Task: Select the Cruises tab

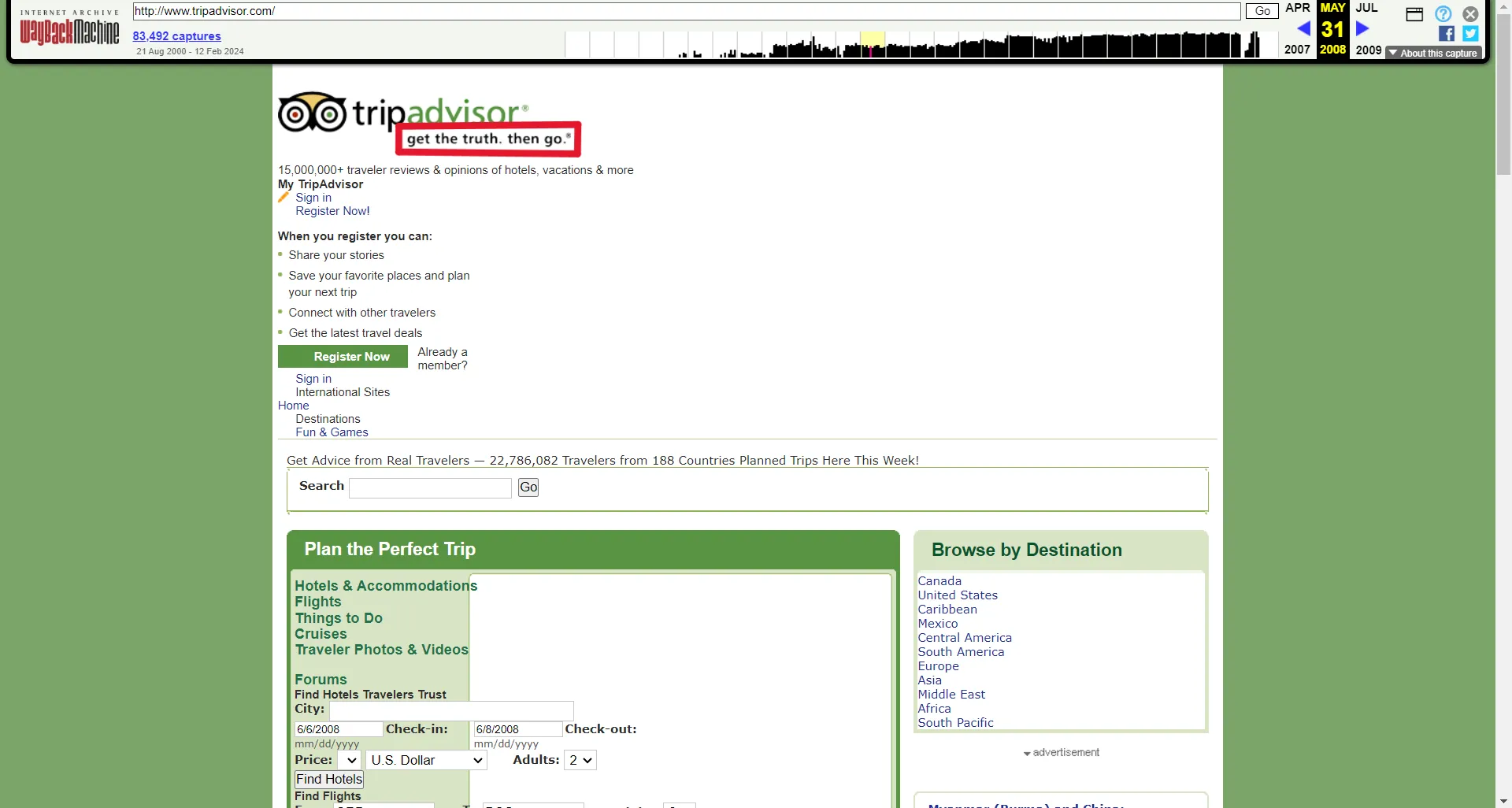Action: (x=321, y=634)
